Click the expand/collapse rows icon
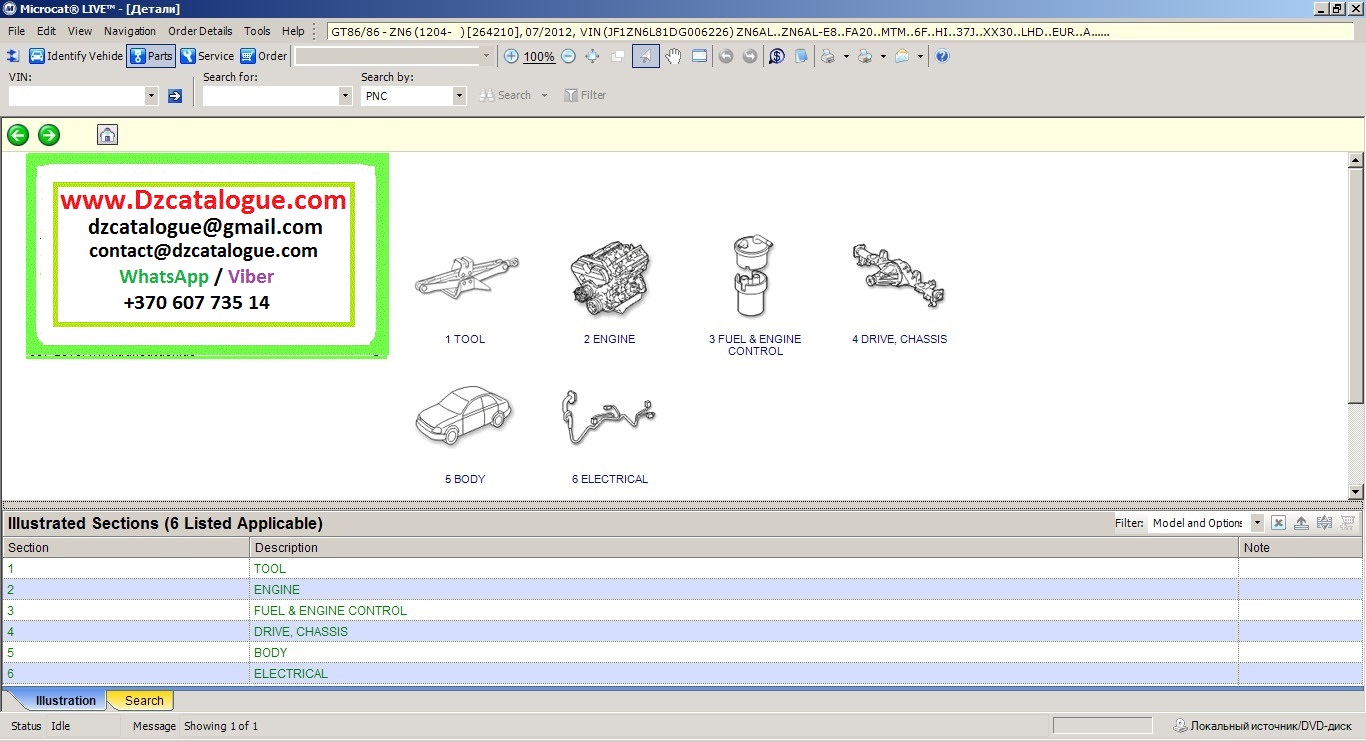The width and height of the screenshot is (1366, 742). (1324, 523)
